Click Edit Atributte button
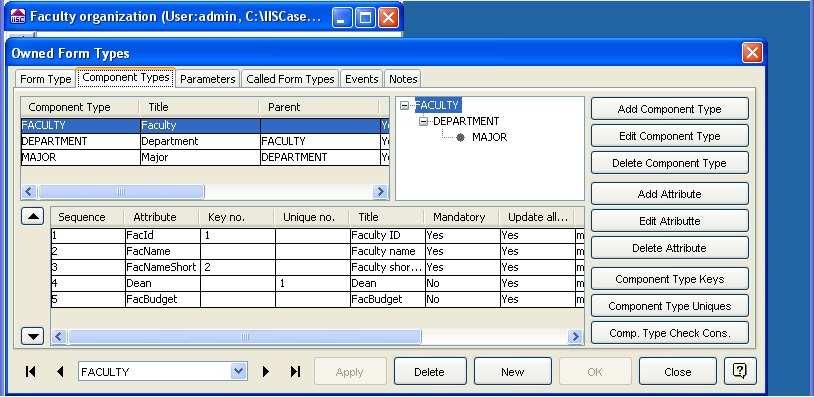Image resolution: width=814 pixels, height=397 pixels. pyautogui.click(x=670, y=221)
